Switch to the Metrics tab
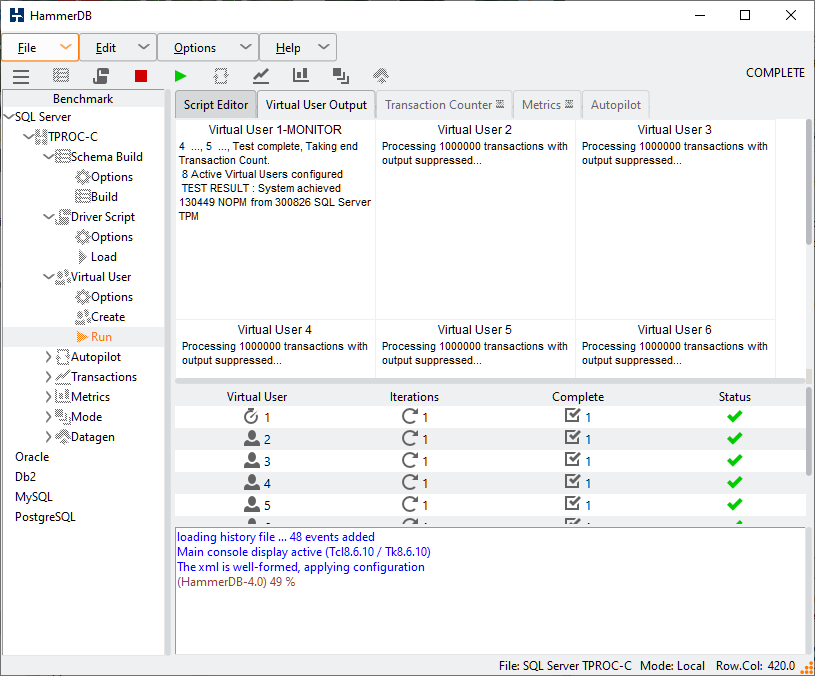This screenshot has height=676, width=815. pos(547,105)
